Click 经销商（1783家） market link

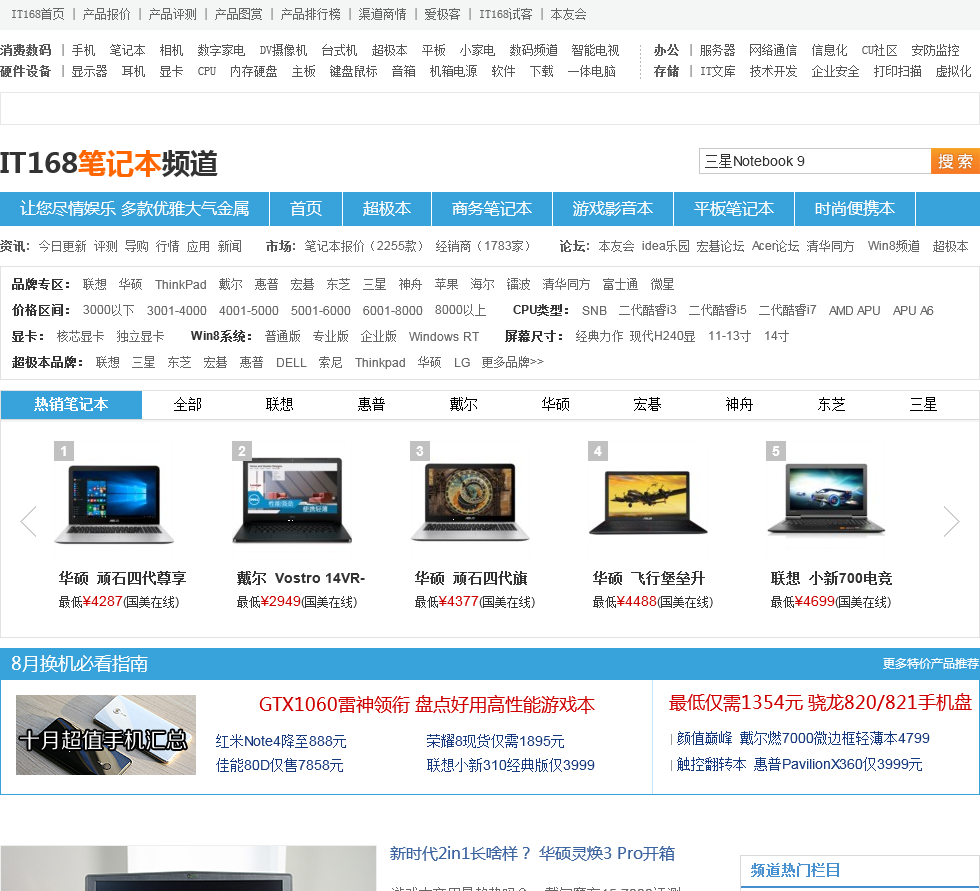(x=483, y=246)
